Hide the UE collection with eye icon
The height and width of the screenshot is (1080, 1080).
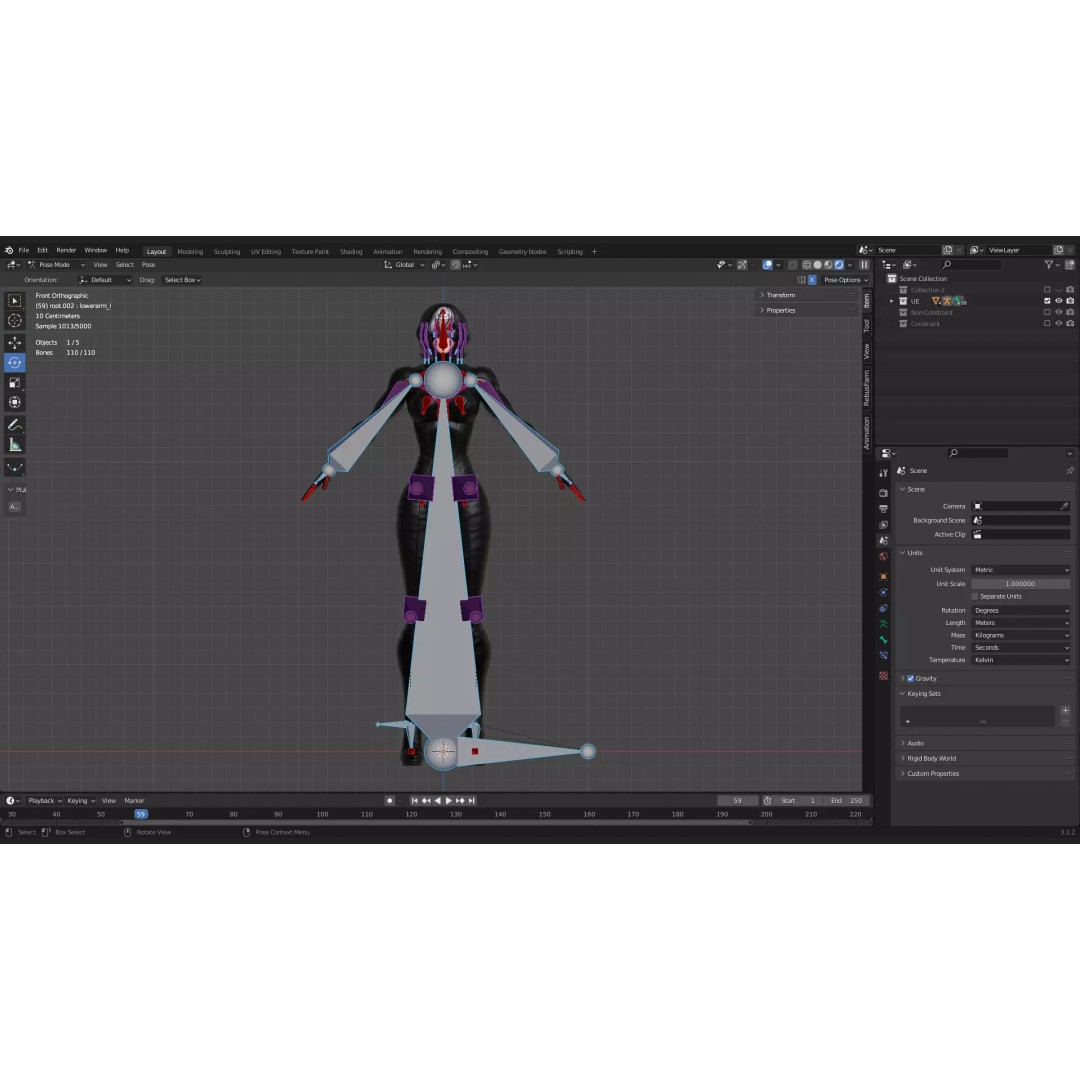1059,301
